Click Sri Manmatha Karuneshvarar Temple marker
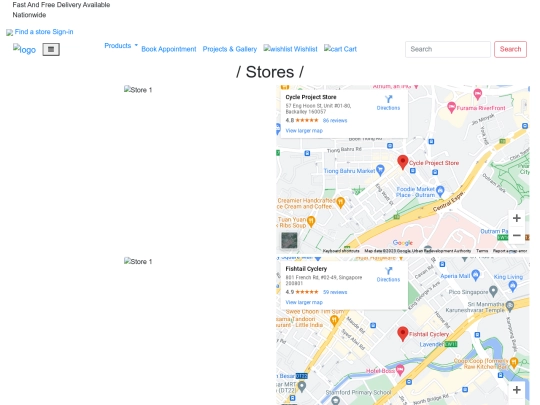The width and height of the screenshot is (540, 405). tap(510, 305)
